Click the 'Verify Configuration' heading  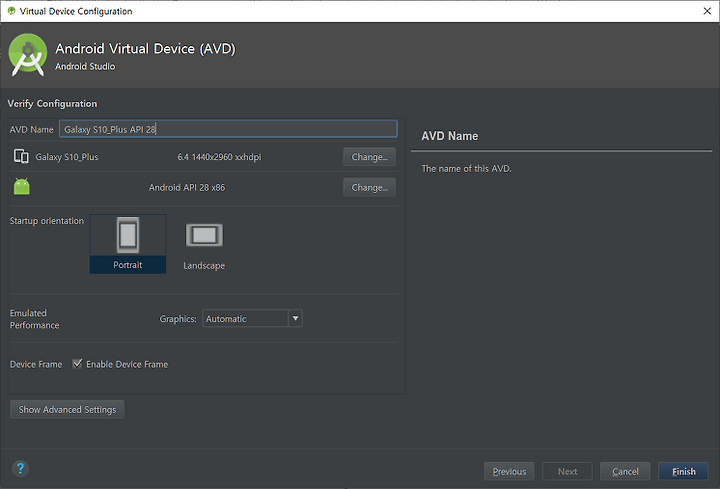pyautogui.click(x=52, y=104)
